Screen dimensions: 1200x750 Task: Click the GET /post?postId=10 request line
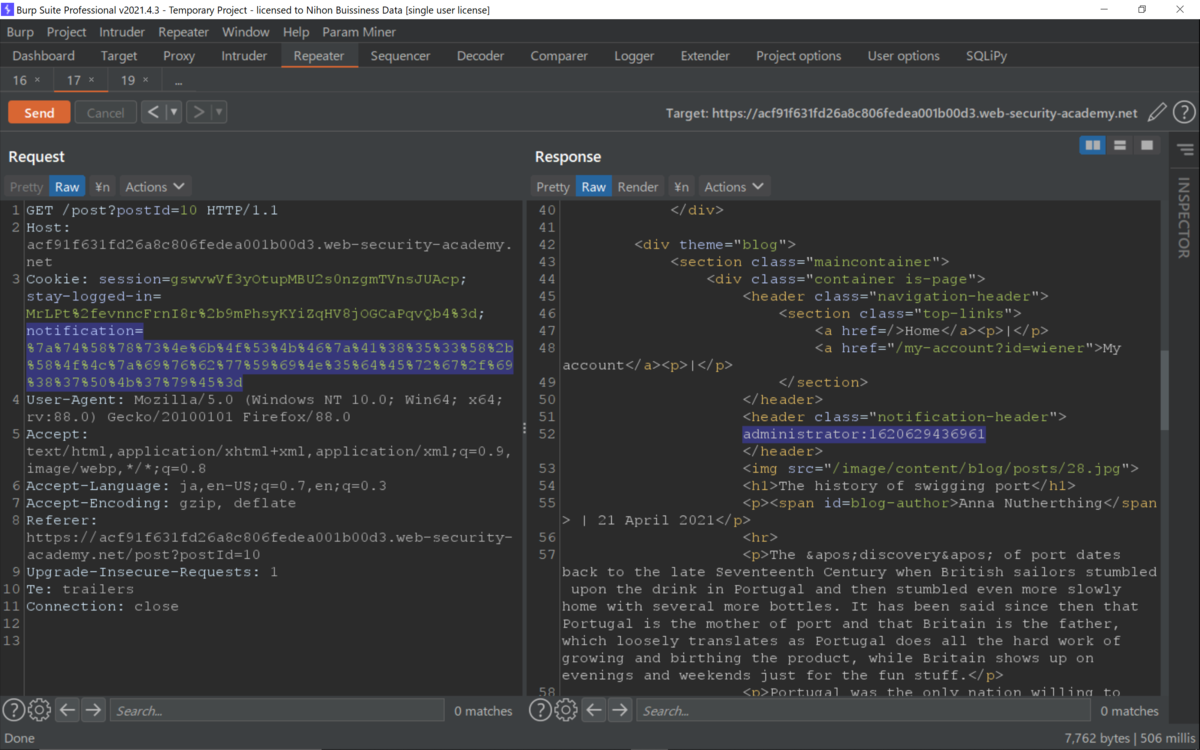click(x=152, y=210)
